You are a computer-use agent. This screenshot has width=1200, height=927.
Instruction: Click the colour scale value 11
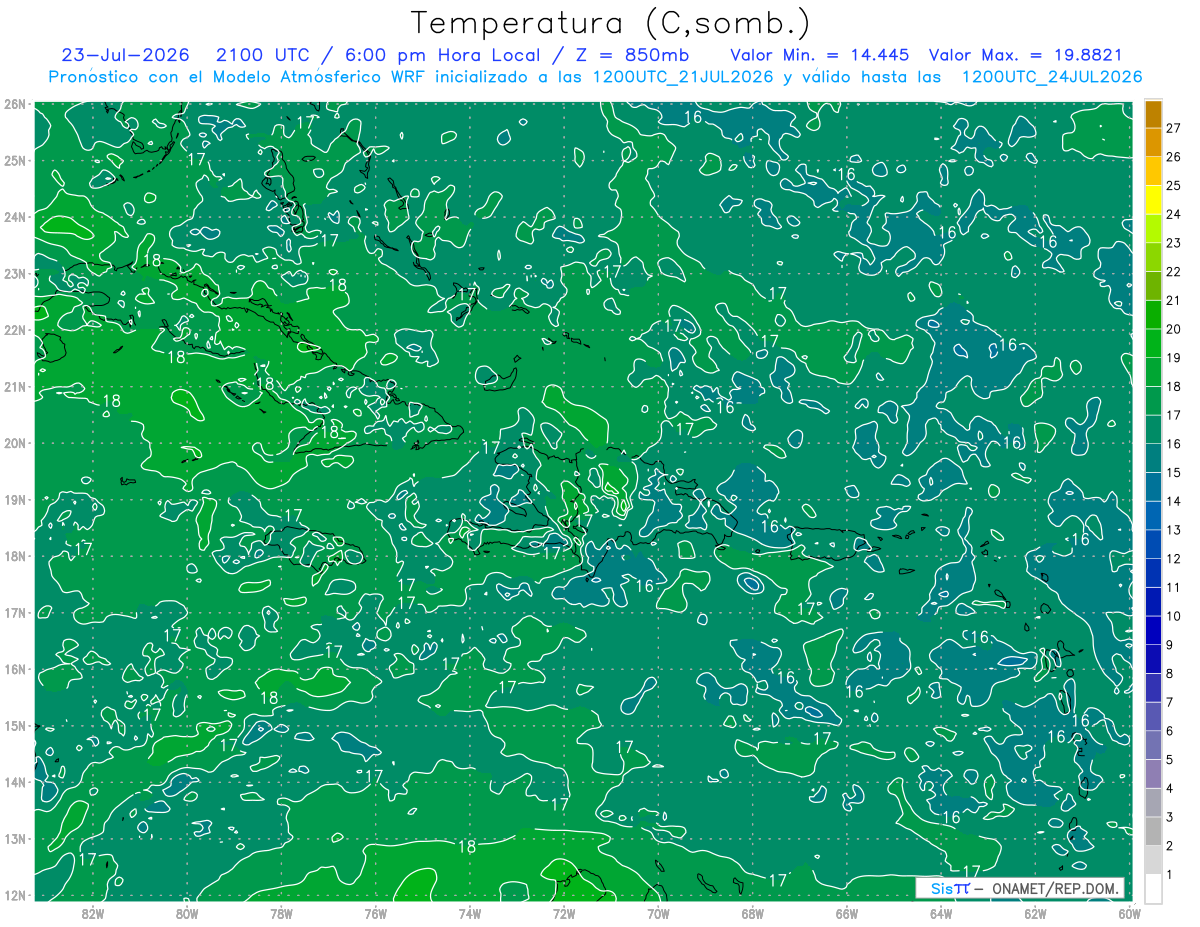1174,588
